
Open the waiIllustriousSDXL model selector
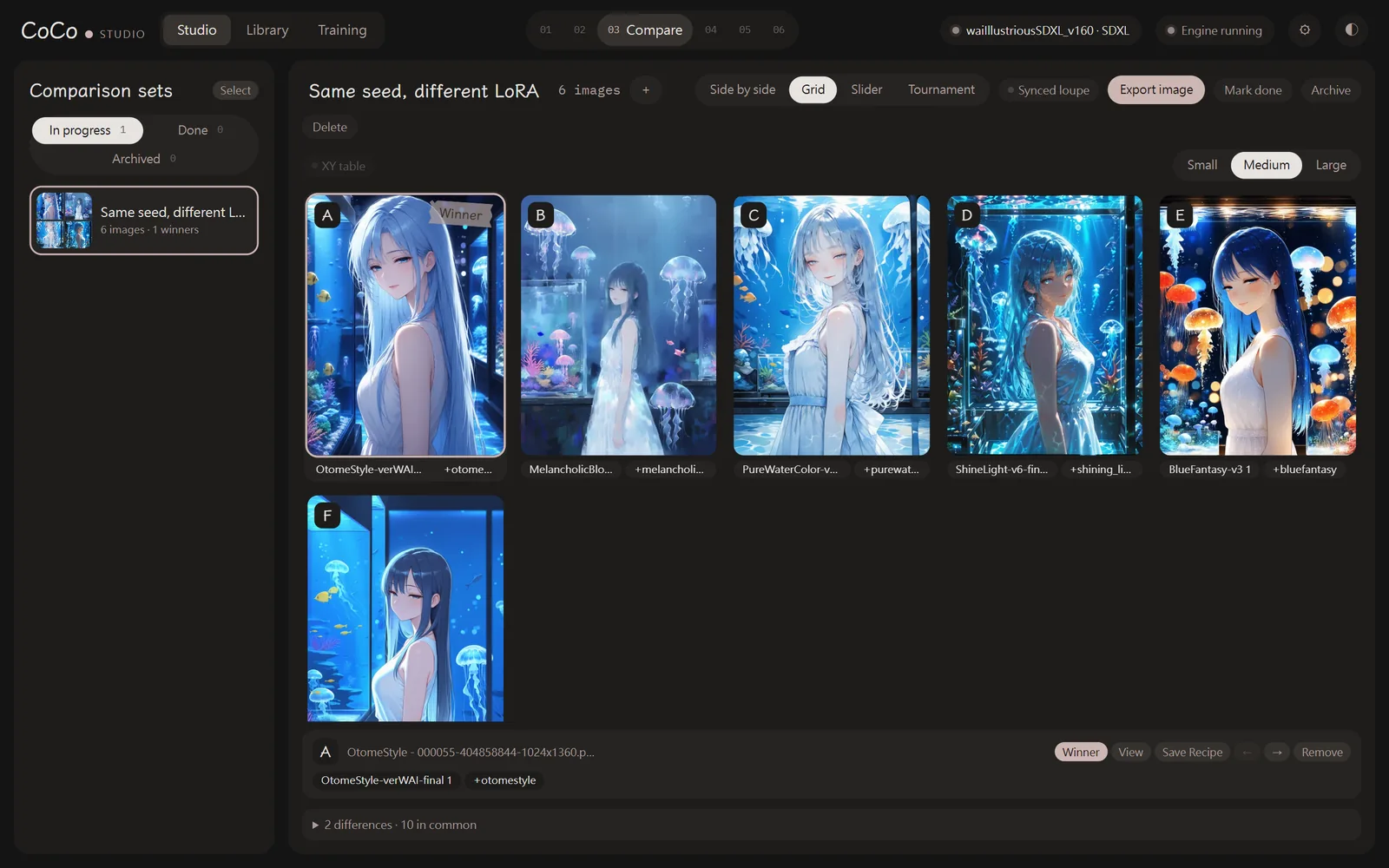pos(1040,30)
